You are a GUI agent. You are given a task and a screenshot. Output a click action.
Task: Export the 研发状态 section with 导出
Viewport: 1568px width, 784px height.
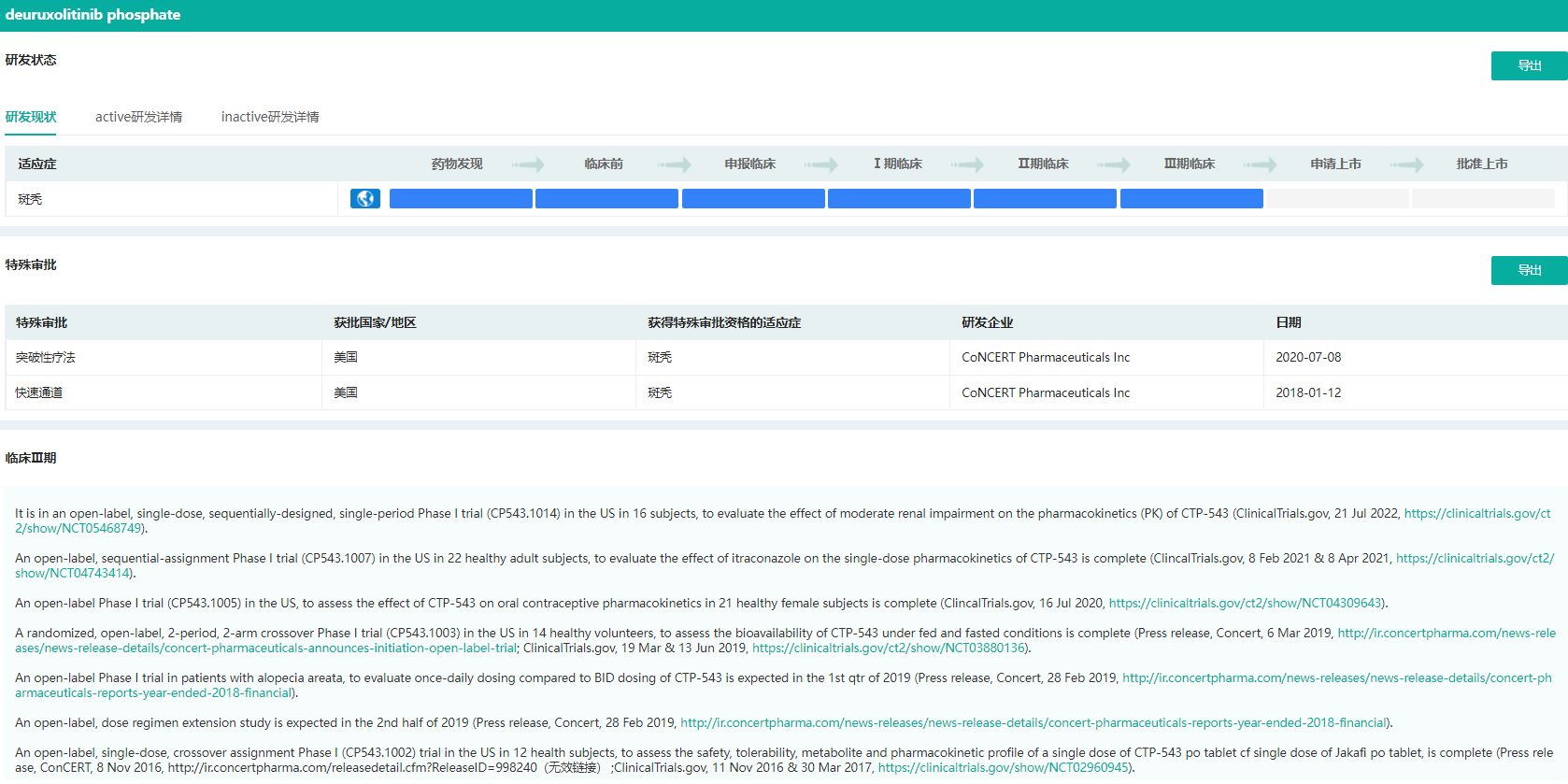click(1529, 65)
